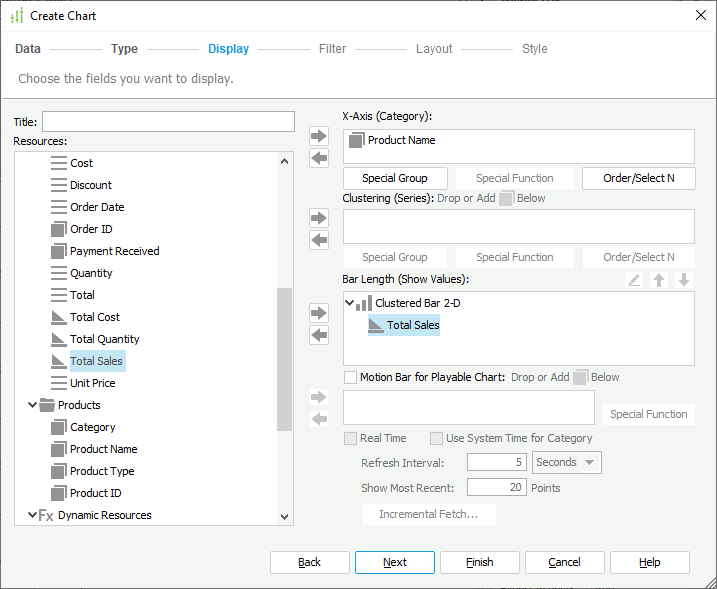Click add arrow for X-Axis Category
This screenshot has height=589, width=717.
coord(319,136)
